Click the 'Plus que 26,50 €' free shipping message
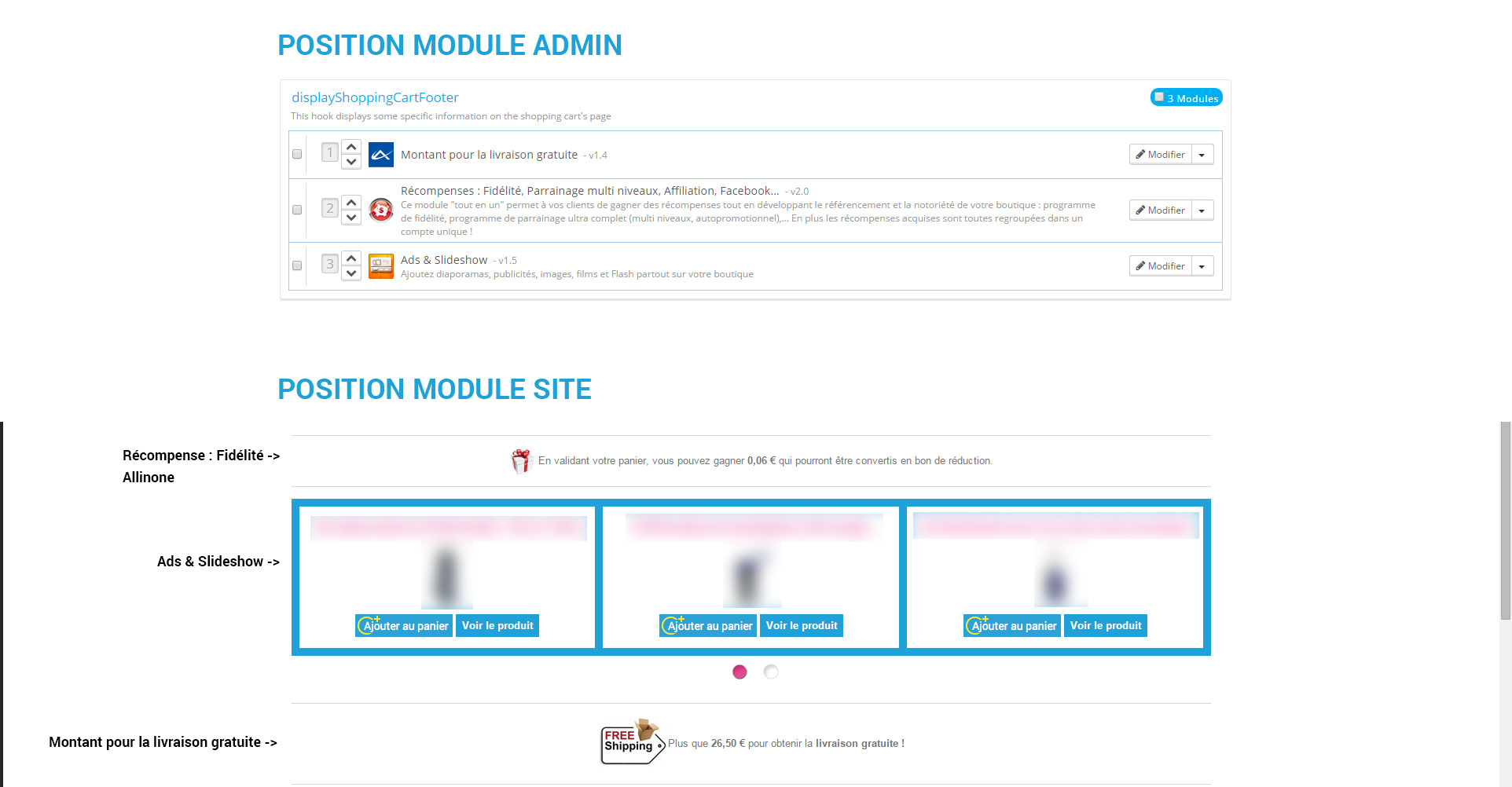This screenshot has width=1512, height=787. pos(786,744)
